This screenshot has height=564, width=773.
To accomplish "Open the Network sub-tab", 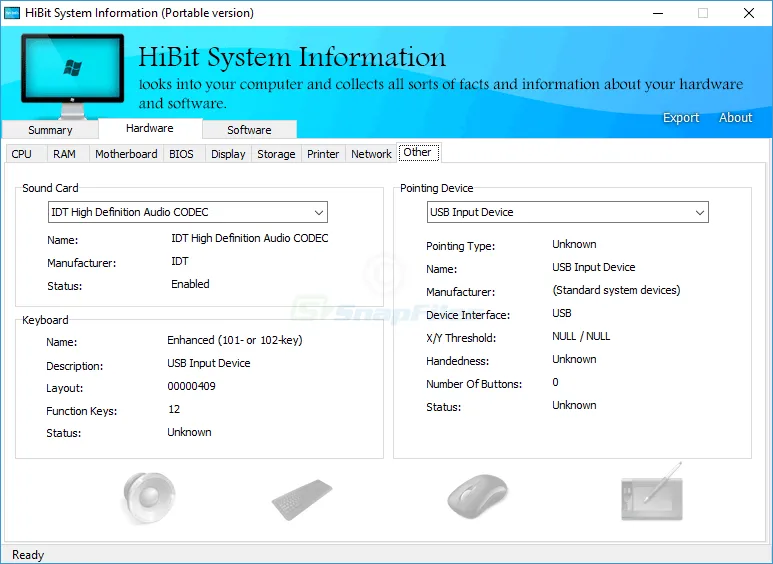I will click(371, 154).
